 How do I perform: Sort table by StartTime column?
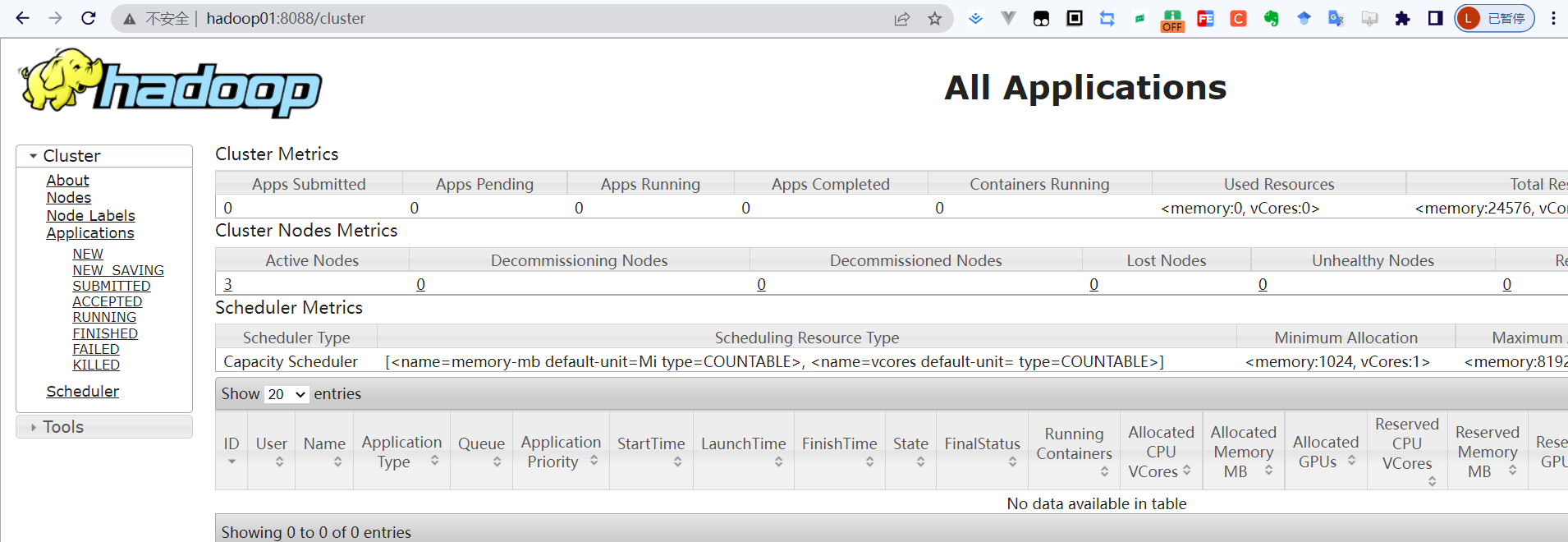[x=651, y=450]
